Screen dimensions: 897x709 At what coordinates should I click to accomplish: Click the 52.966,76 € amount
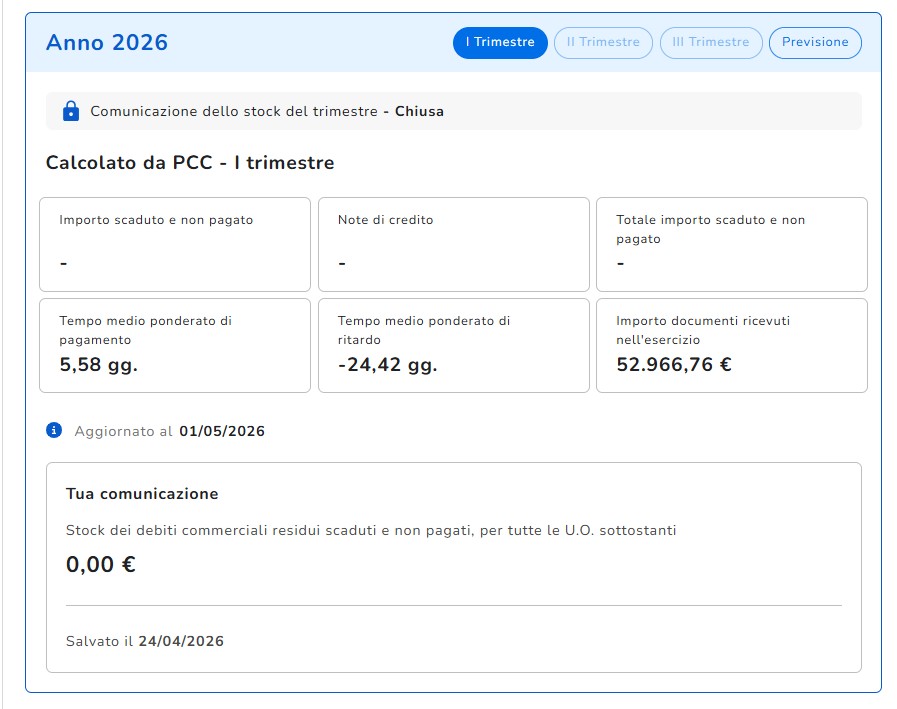pyautogui.click(x=674, y=365)
